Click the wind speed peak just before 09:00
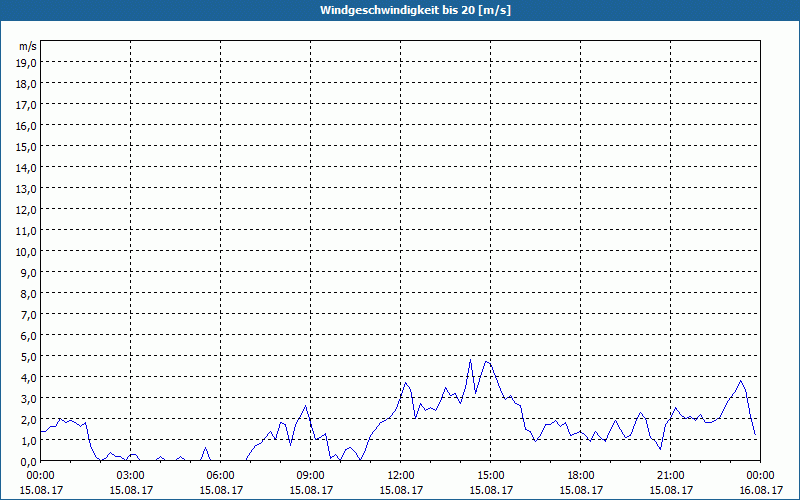This screenshot has height=500, width=800. 305,406
